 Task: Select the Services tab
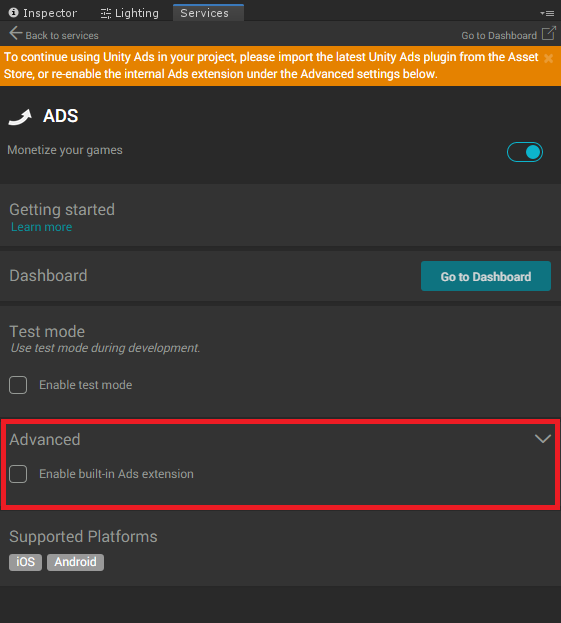208,13
